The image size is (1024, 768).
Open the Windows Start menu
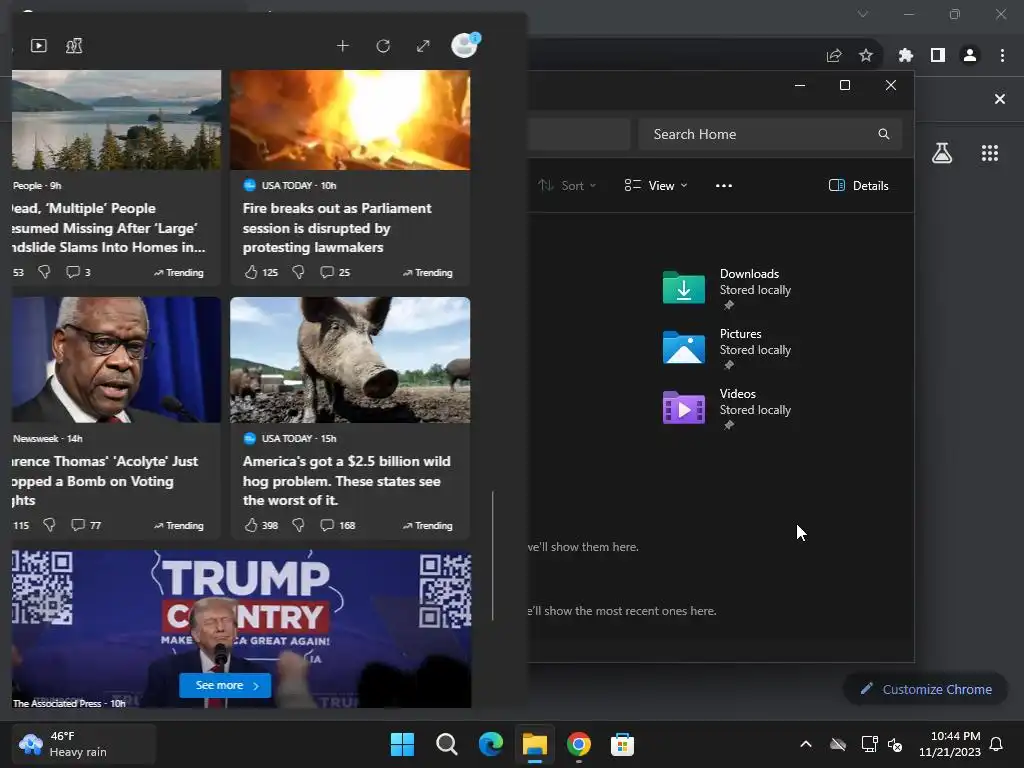(x=402, y=744)
